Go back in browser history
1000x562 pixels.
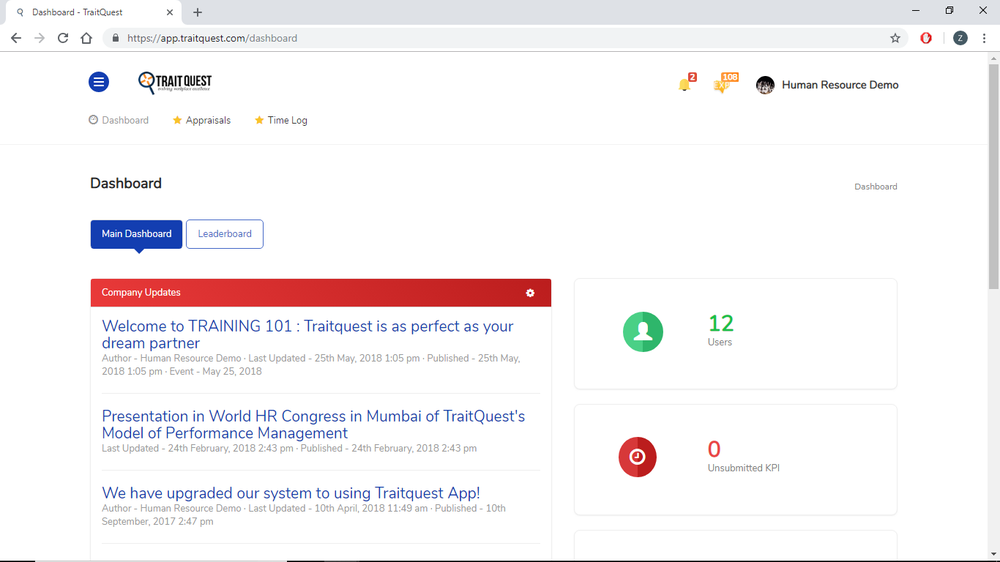pos(16,38)
